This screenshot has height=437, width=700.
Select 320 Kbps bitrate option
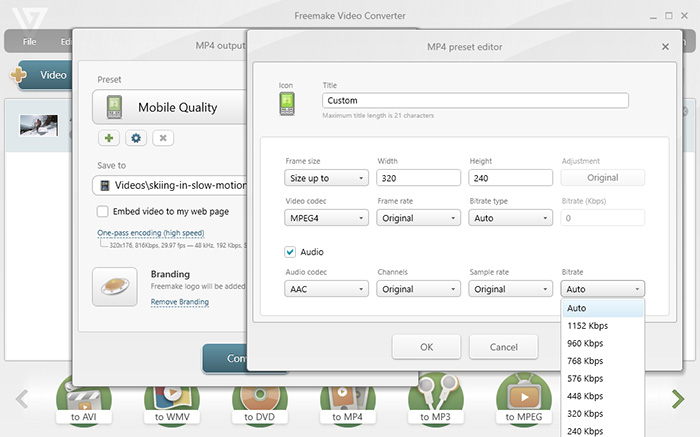[x=602, y=414]
